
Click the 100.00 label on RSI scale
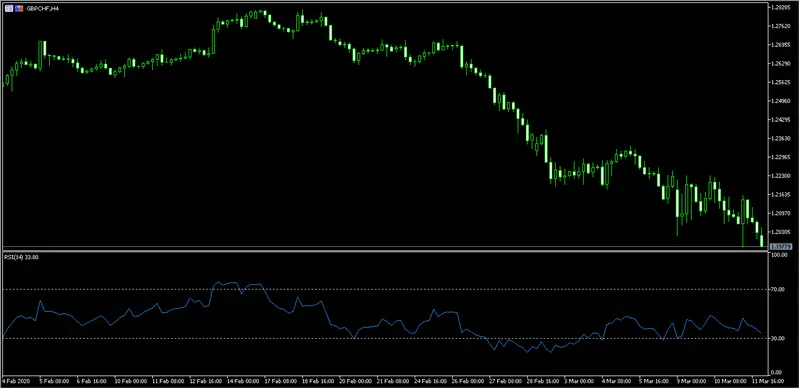pos(780,255)
